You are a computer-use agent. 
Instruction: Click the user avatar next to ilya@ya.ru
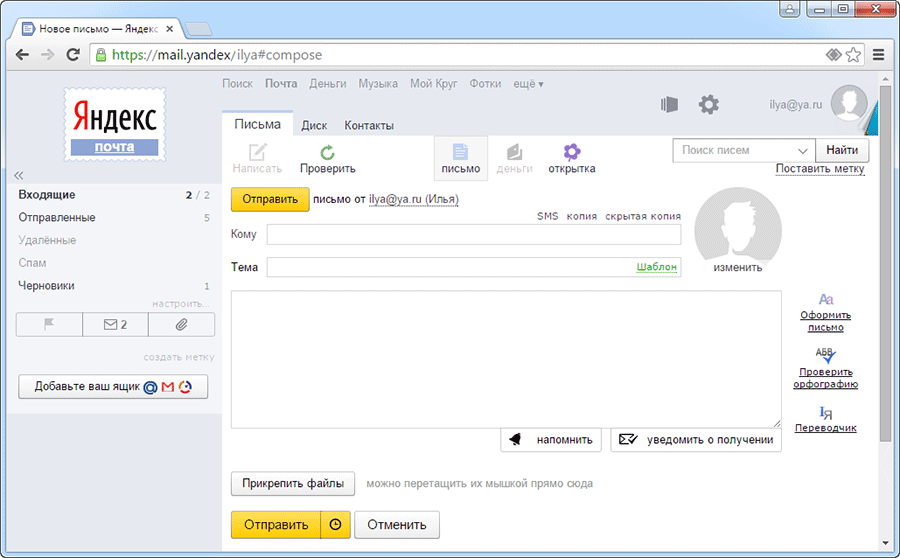(x=849, y=103)
